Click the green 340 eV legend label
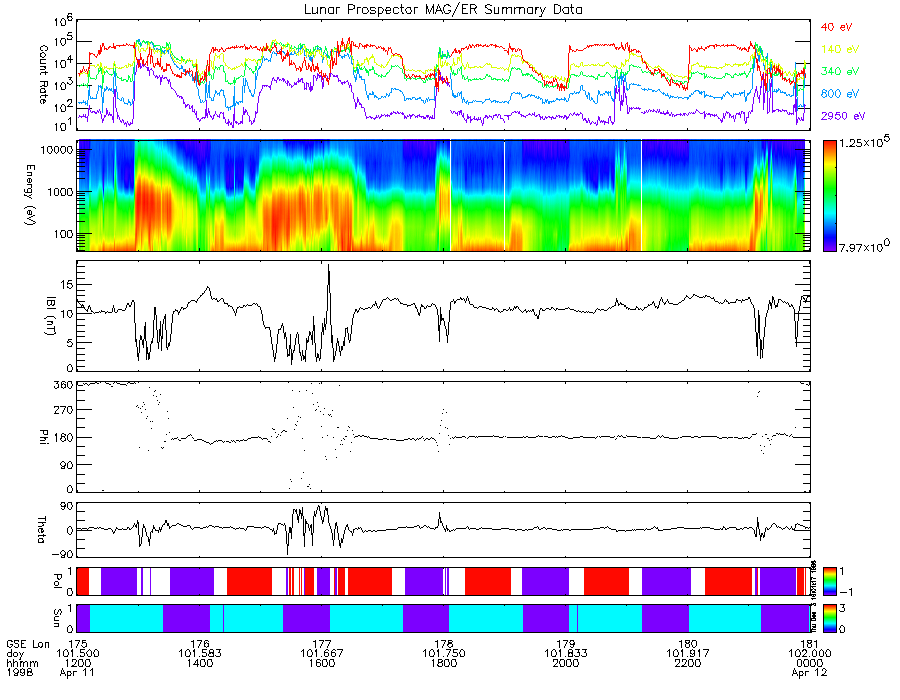 (840, 71)
